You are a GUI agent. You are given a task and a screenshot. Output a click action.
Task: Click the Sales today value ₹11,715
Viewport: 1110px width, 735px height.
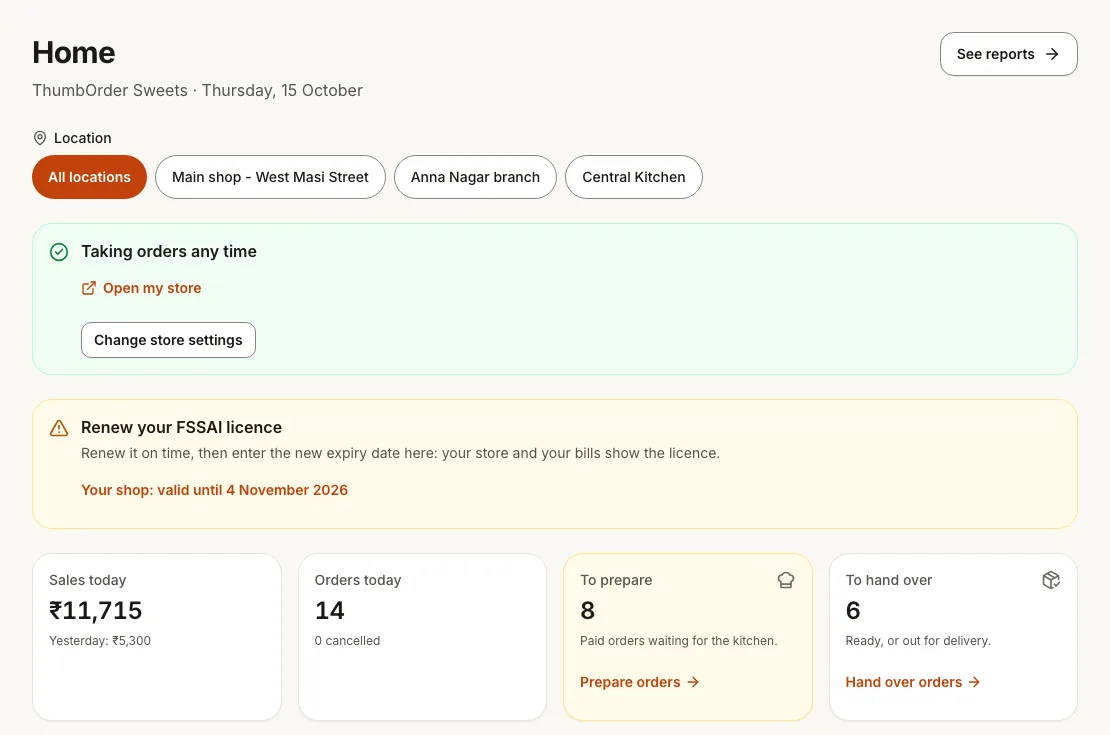(96, 610)
